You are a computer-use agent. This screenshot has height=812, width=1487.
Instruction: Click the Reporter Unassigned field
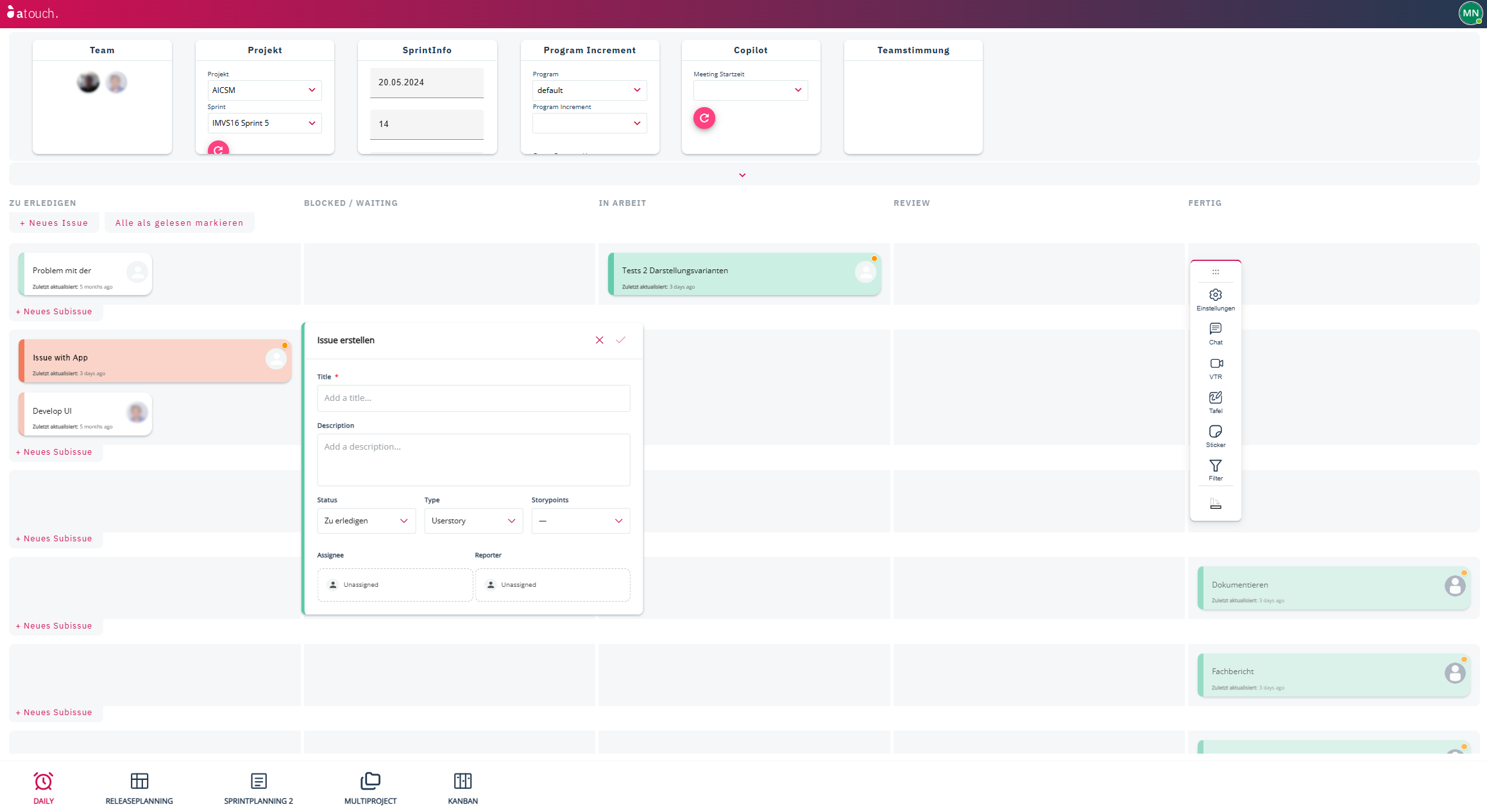coord(552,585)
